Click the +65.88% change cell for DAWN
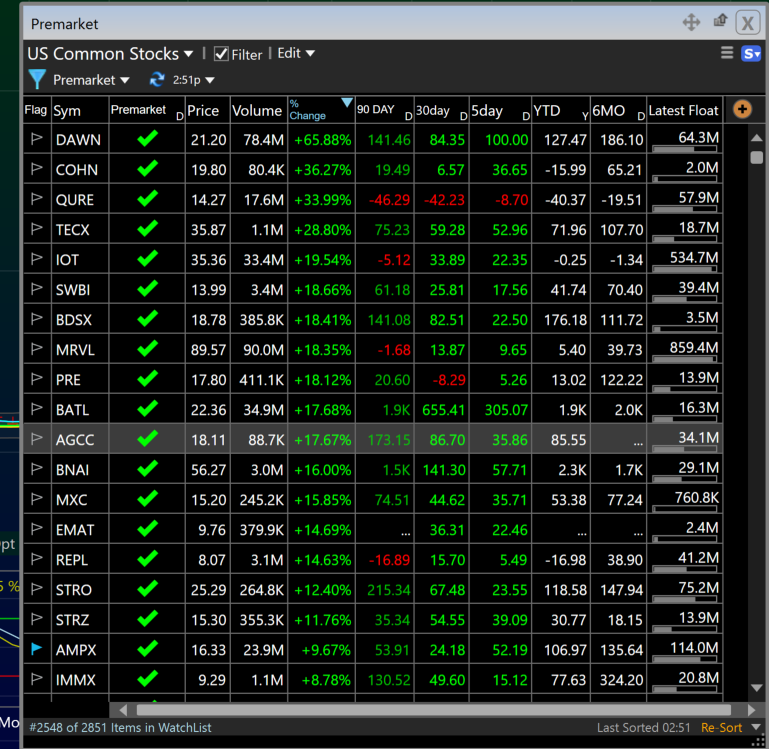The image size is (769, 749). 322,140
